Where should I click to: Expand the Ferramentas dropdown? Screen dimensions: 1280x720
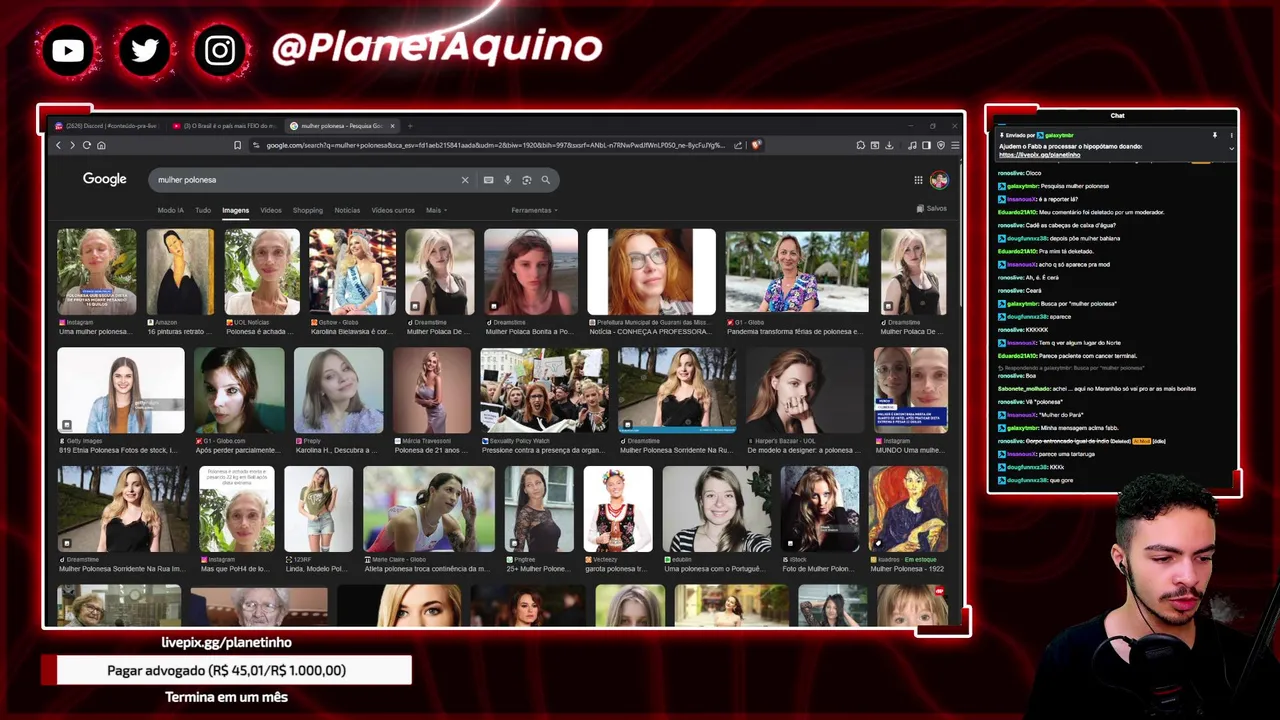click(x=534, y=210)
